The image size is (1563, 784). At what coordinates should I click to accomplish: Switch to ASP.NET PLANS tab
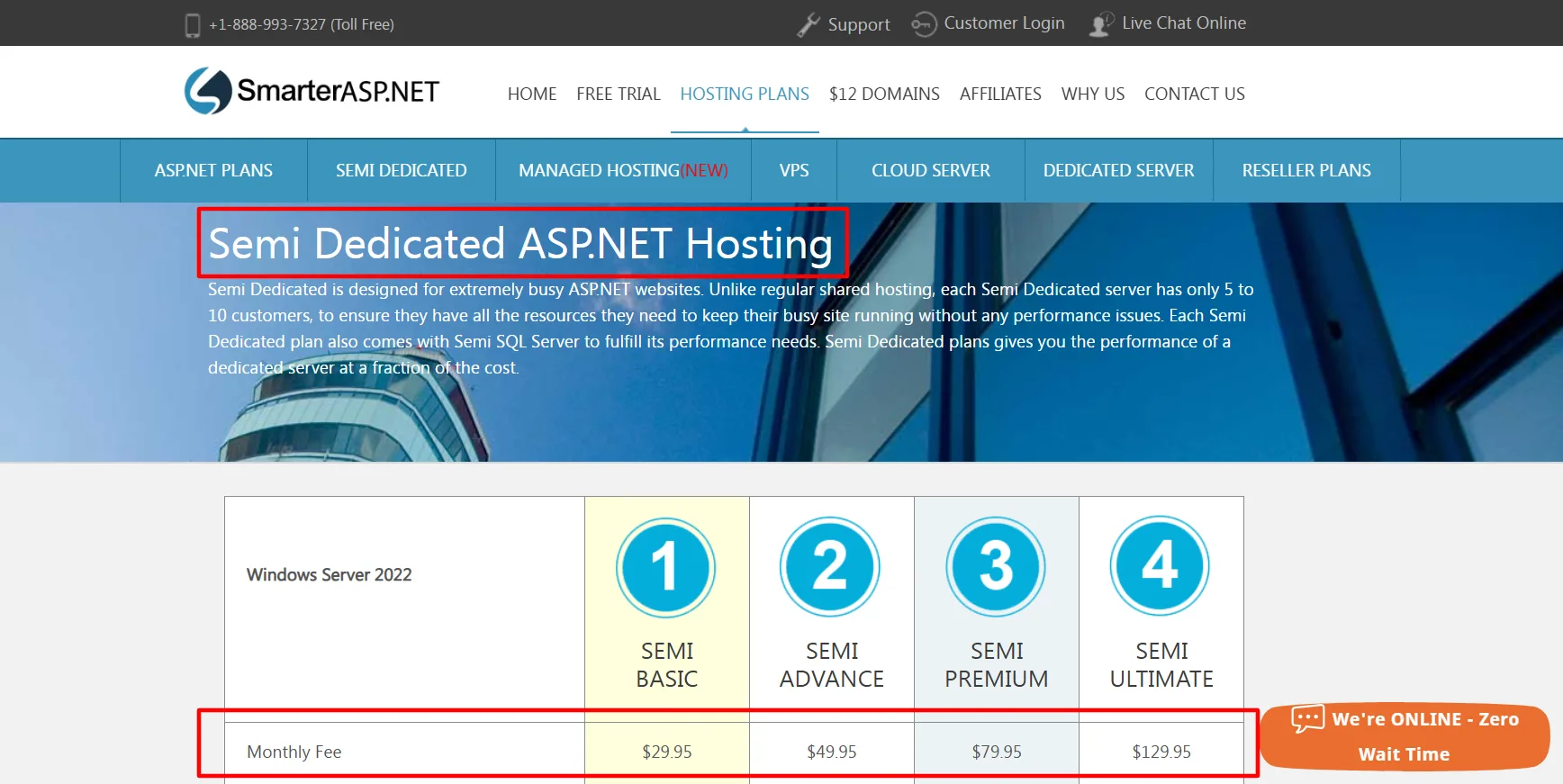point(213,170)
